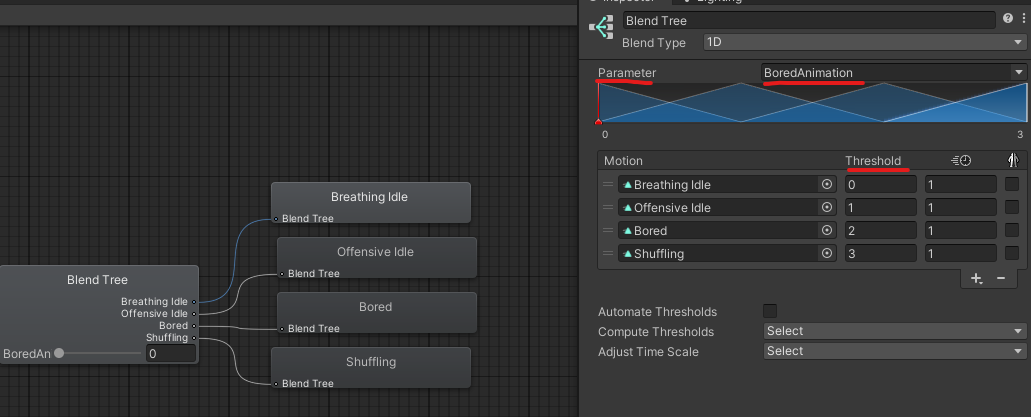Toggle mirror checkbox for Breathing Idle
This screenshot has width=1031, height=417.
coord(1012,185)
